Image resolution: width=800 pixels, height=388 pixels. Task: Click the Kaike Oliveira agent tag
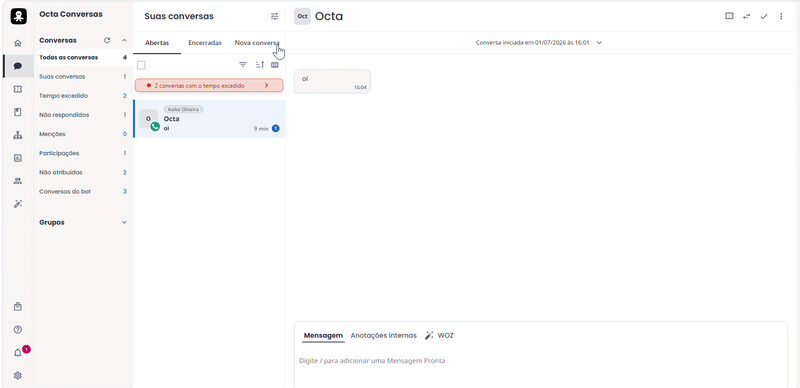[183, 109]
